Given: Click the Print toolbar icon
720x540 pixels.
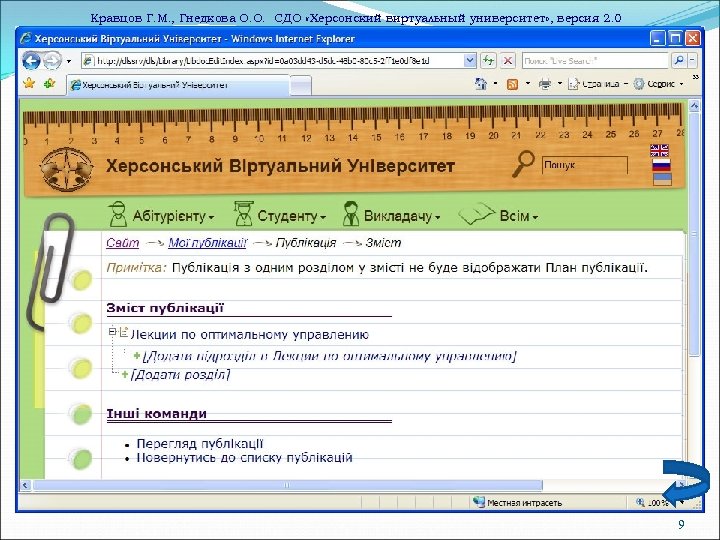Looking at the screenshot, I should click(545, 84).
